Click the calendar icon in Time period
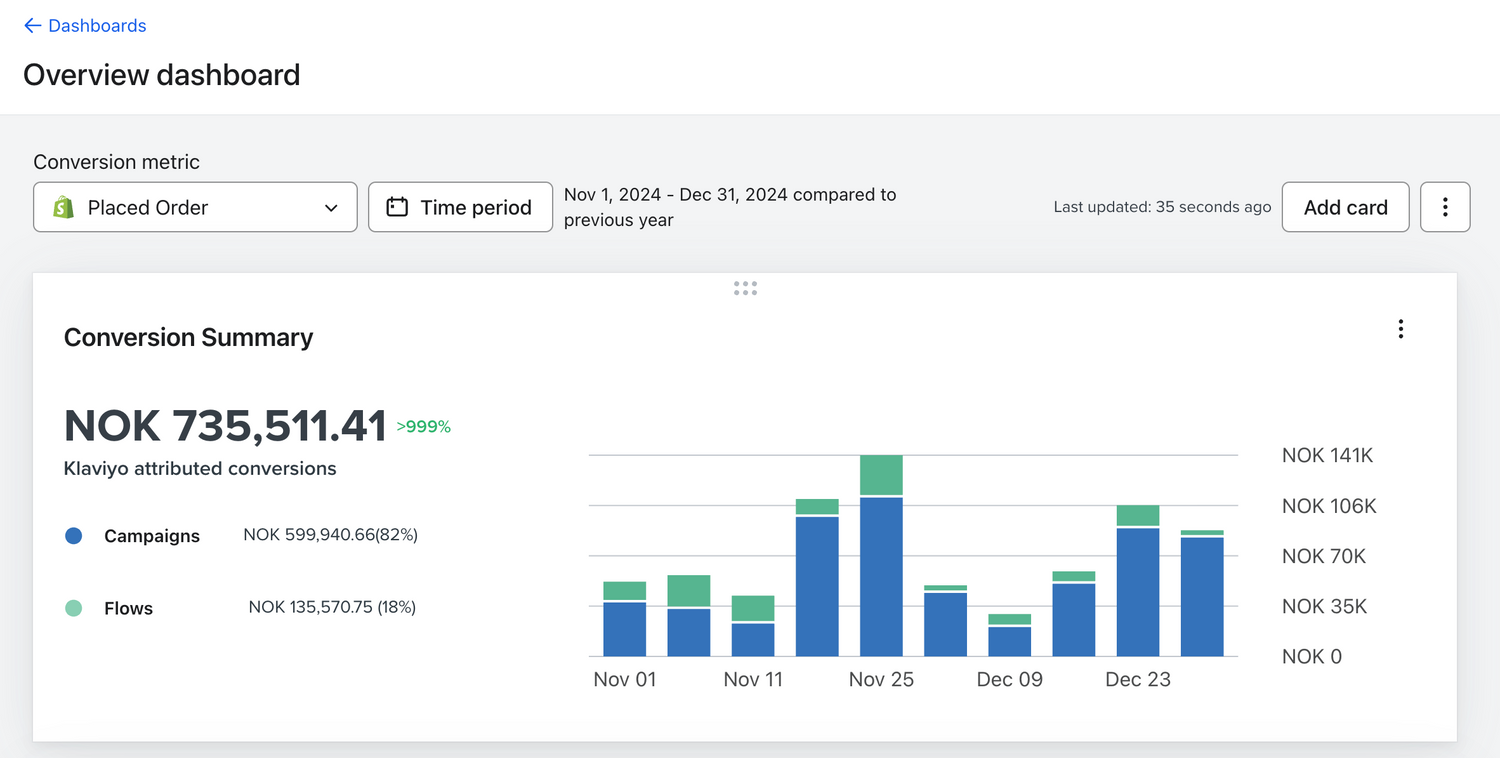The height and width of the screenshot is (758, 1500). tap(397, 207)
